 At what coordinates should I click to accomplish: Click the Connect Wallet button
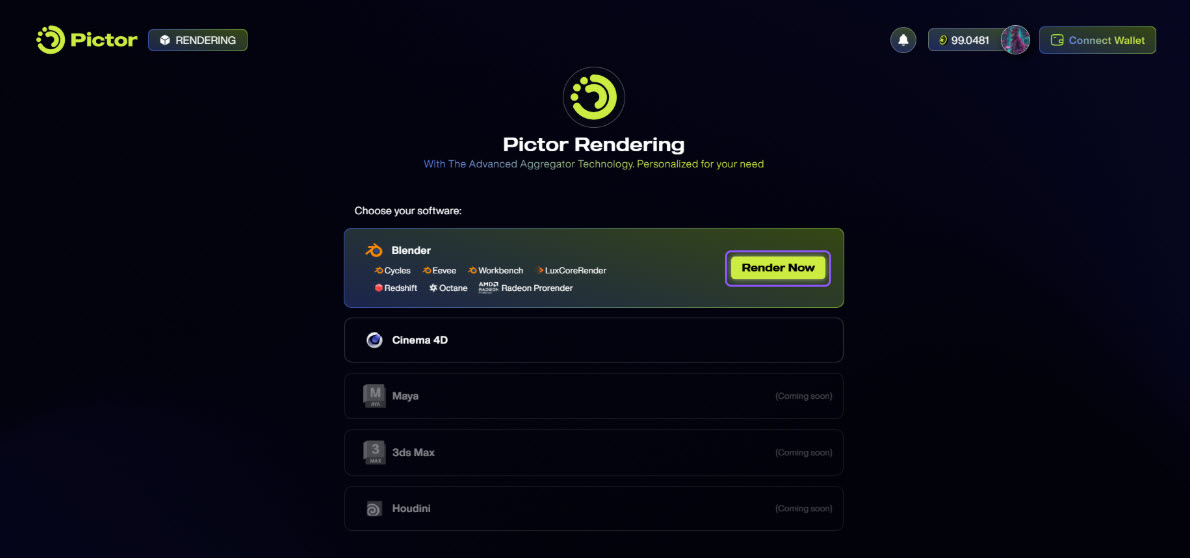pos(1097,40)
